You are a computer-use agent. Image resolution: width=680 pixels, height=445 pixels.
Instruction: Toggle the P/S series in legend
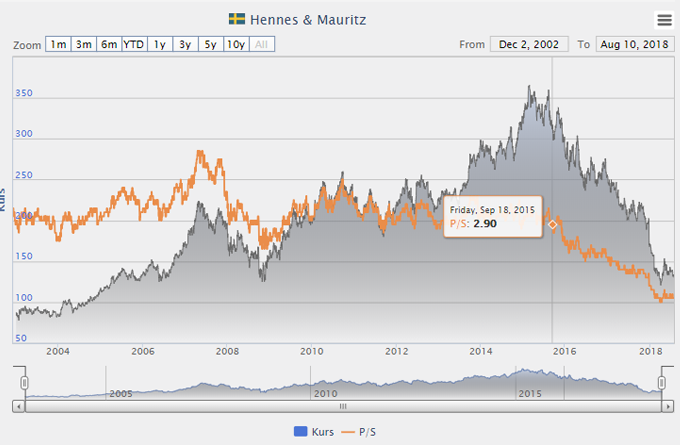359,432
